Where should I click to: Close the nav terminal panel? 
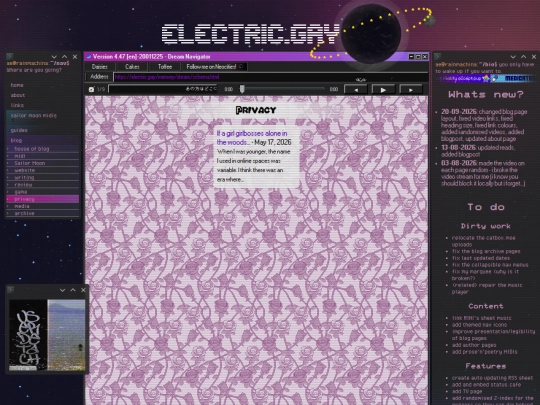click(x=75, y=57)
